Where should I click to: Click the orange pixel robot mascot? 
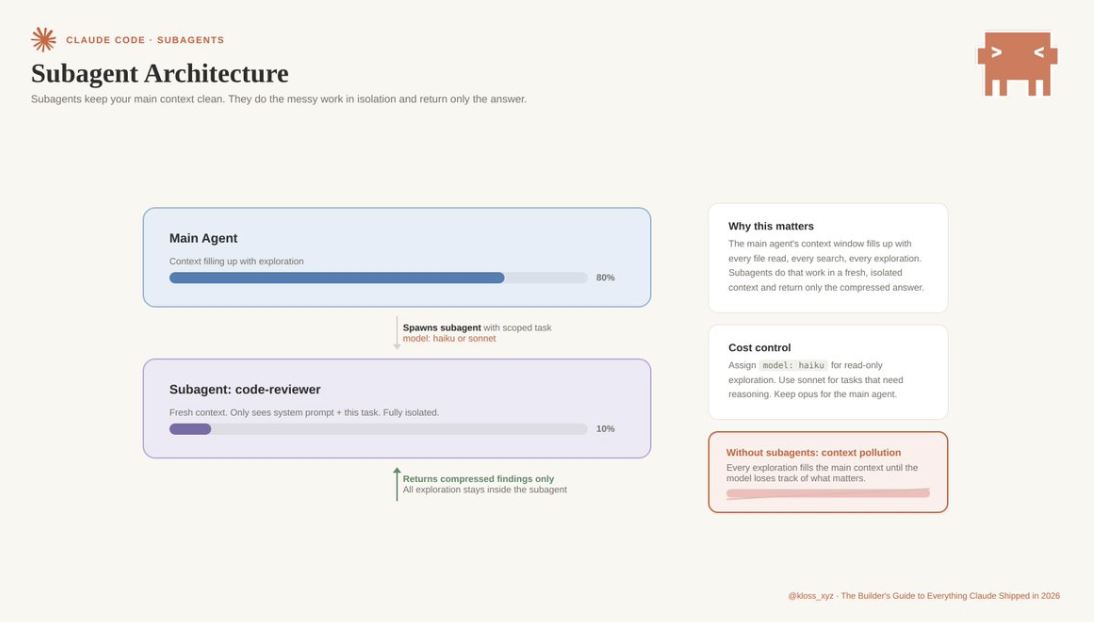[x=1017, y=63]
